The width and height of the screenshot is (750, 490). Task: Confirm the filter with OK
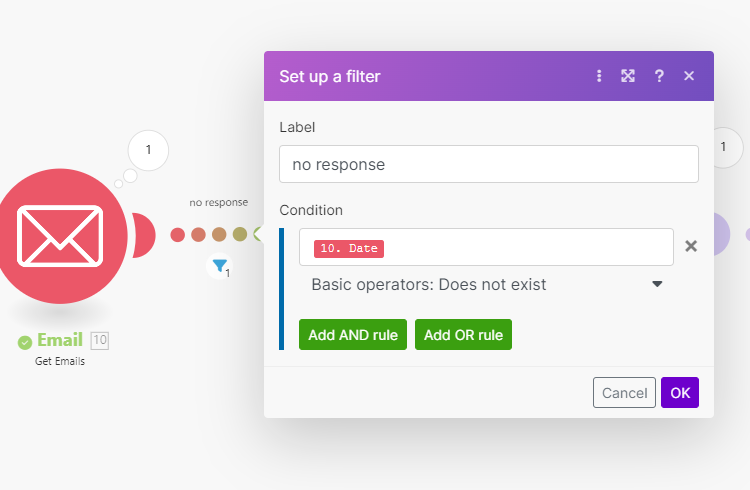(x=680, y=393)
